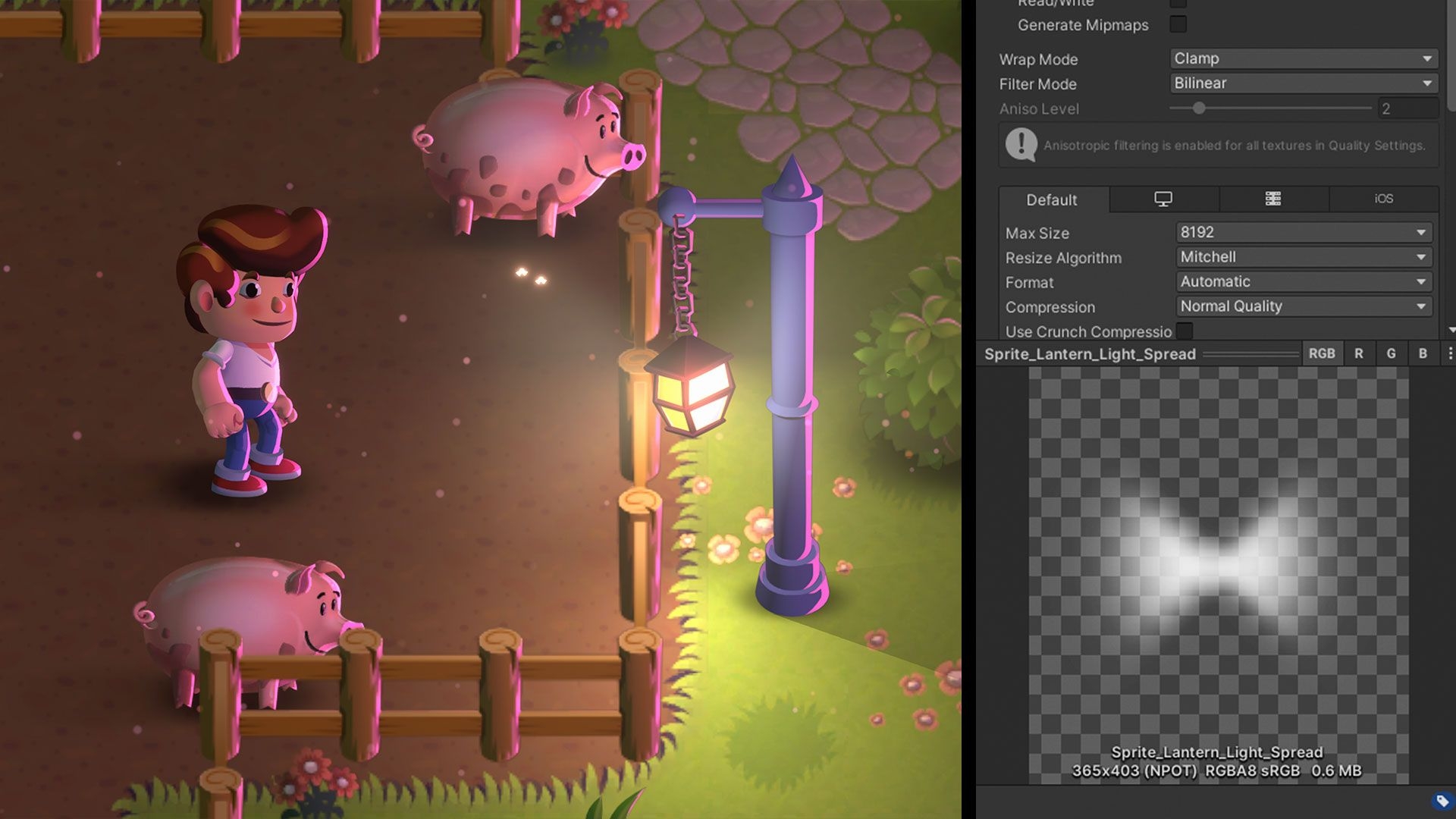Select the R channel view icon

click(1358, 353)
